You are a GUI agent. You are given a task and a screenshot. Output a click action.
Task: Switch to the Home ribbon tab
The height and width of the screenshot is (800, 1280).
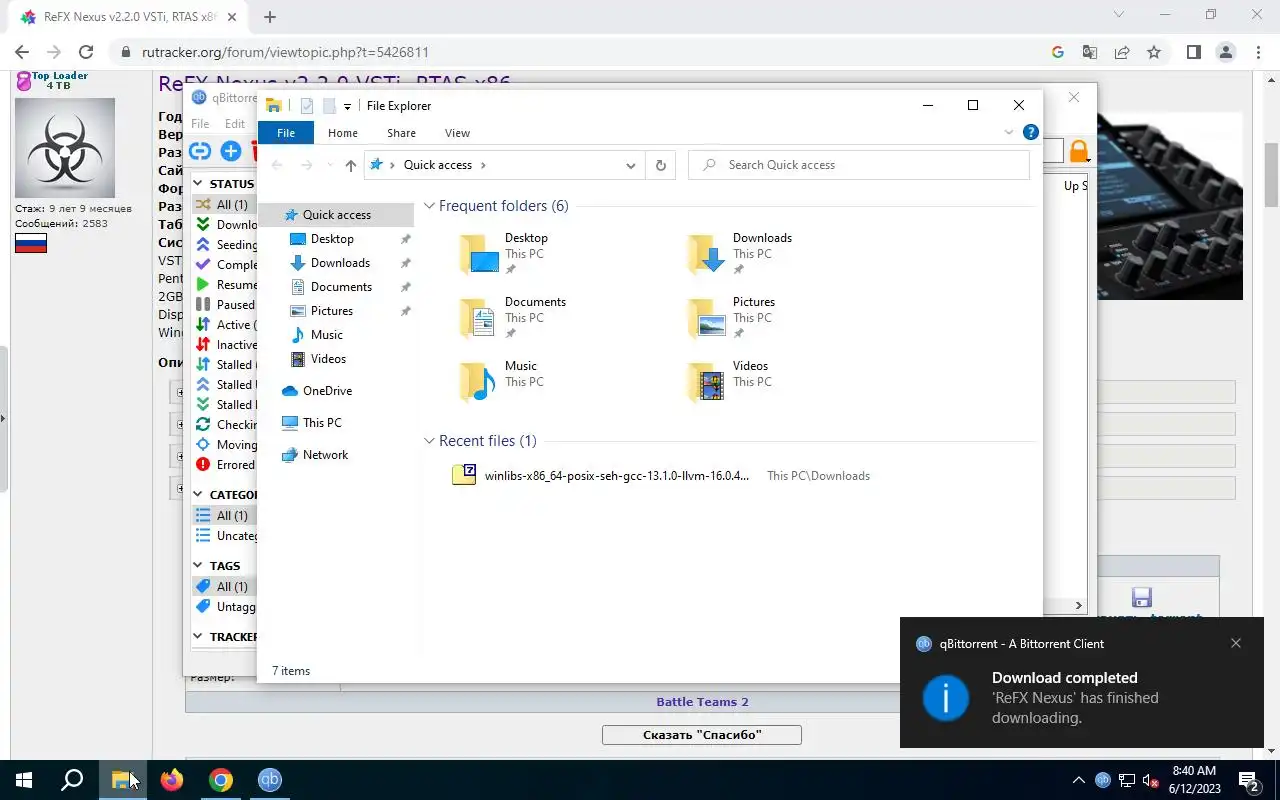(343, 133)
